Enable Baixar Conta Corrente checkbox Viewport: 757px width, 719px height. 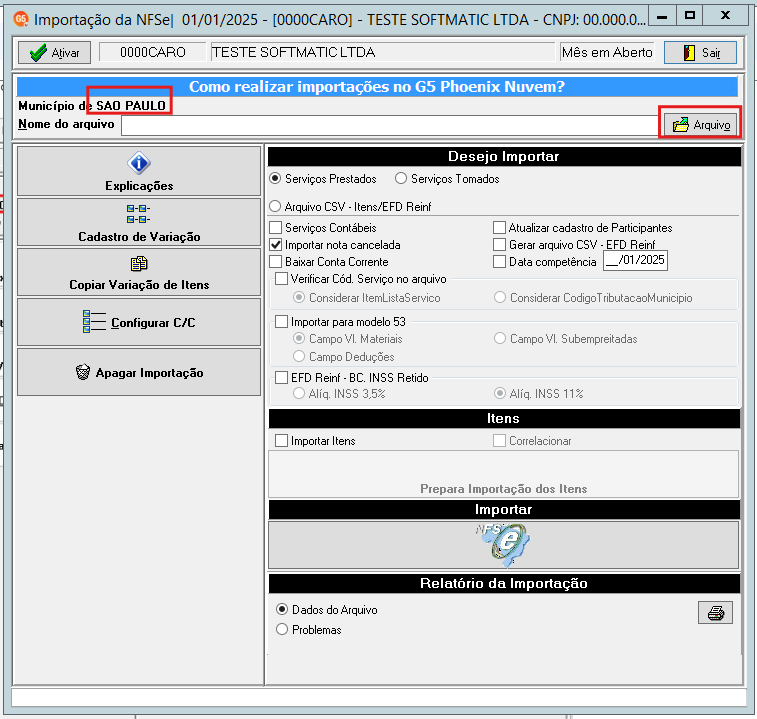pyautogui.click(x=329, y=262)
